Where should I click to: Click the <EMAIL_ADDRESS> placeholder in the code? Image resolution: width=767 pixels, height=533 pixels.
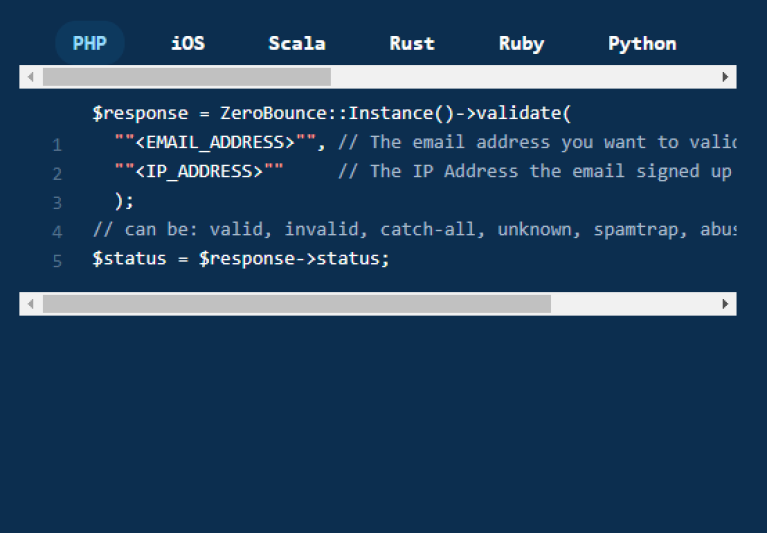click(215, 142)
